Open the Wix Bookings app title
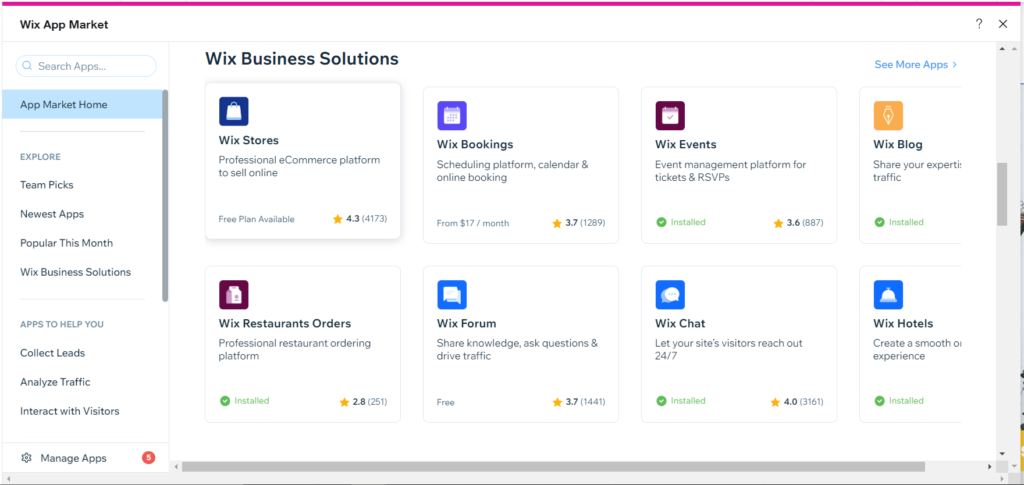This screenshot has width=1024, height=485. pos(475,144)
